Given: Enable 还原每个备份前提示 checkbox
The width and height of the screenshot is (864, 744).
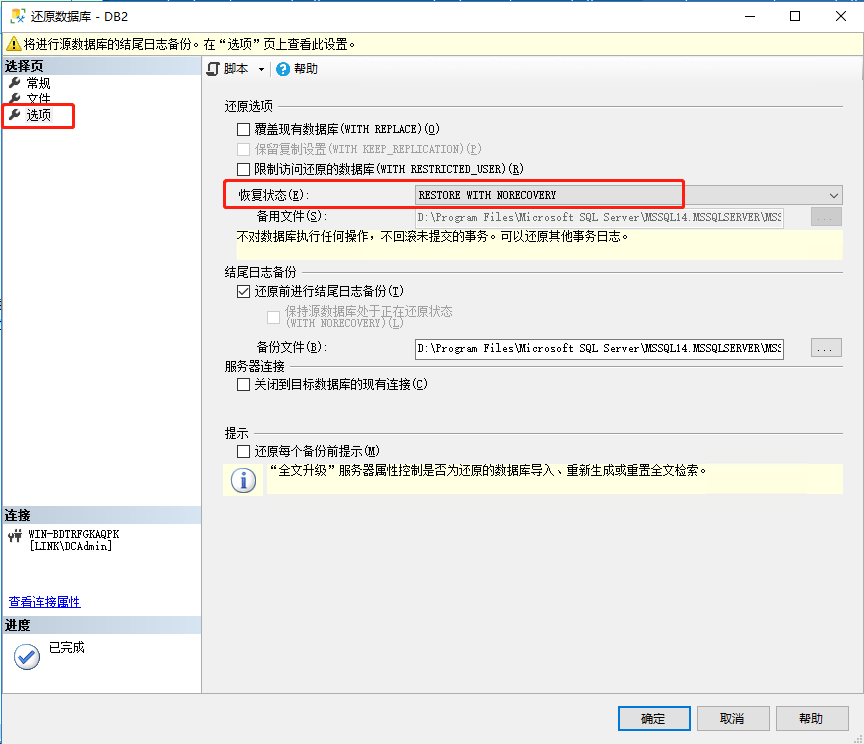Looking at the screenshot, I should [x=244, y=451].
